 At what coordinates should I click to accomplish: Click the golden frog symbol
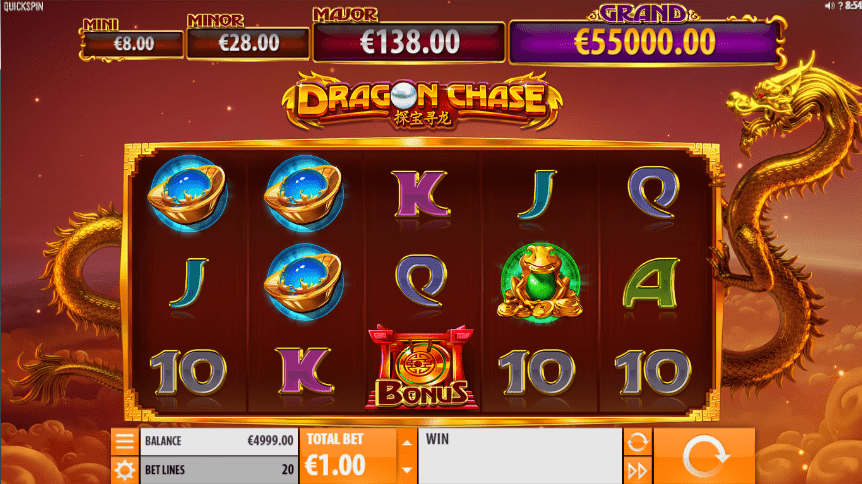tap(540, 282)
